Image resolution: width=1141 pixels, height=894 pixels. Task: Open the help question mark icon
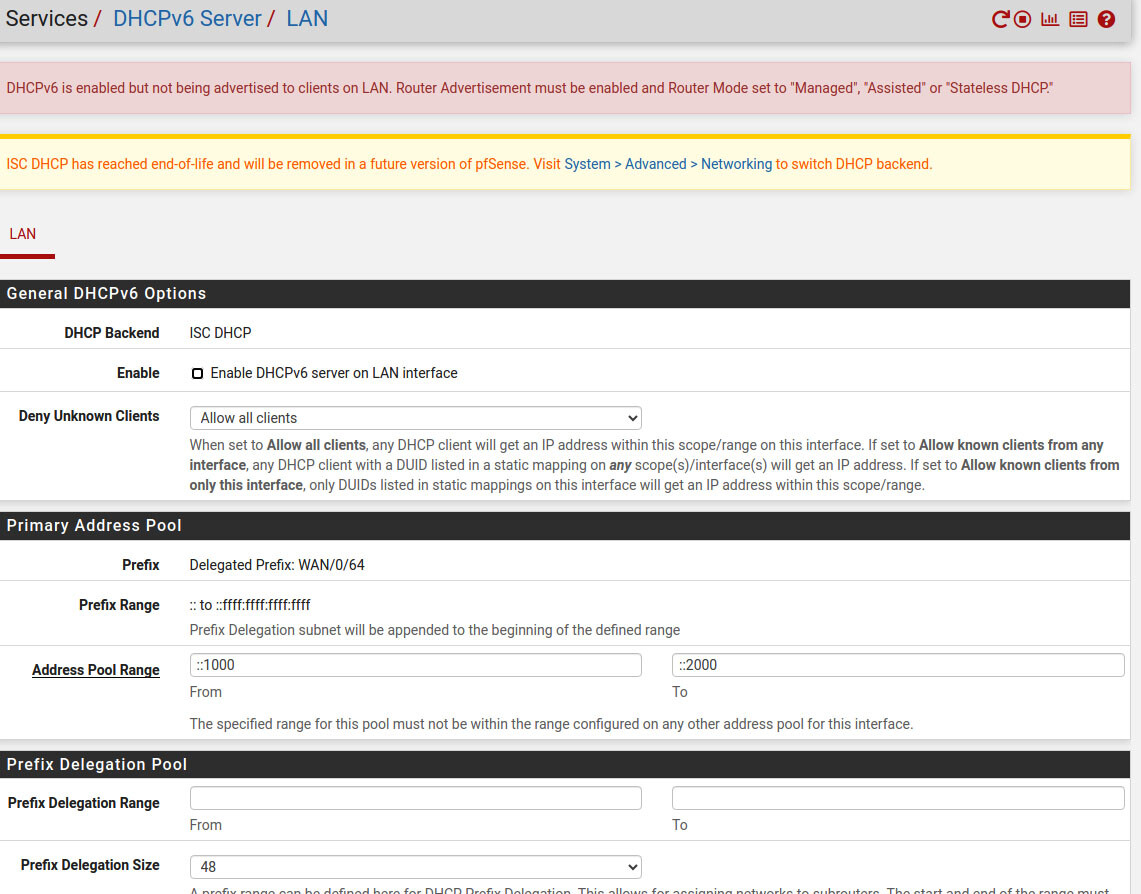(1106, 20)
